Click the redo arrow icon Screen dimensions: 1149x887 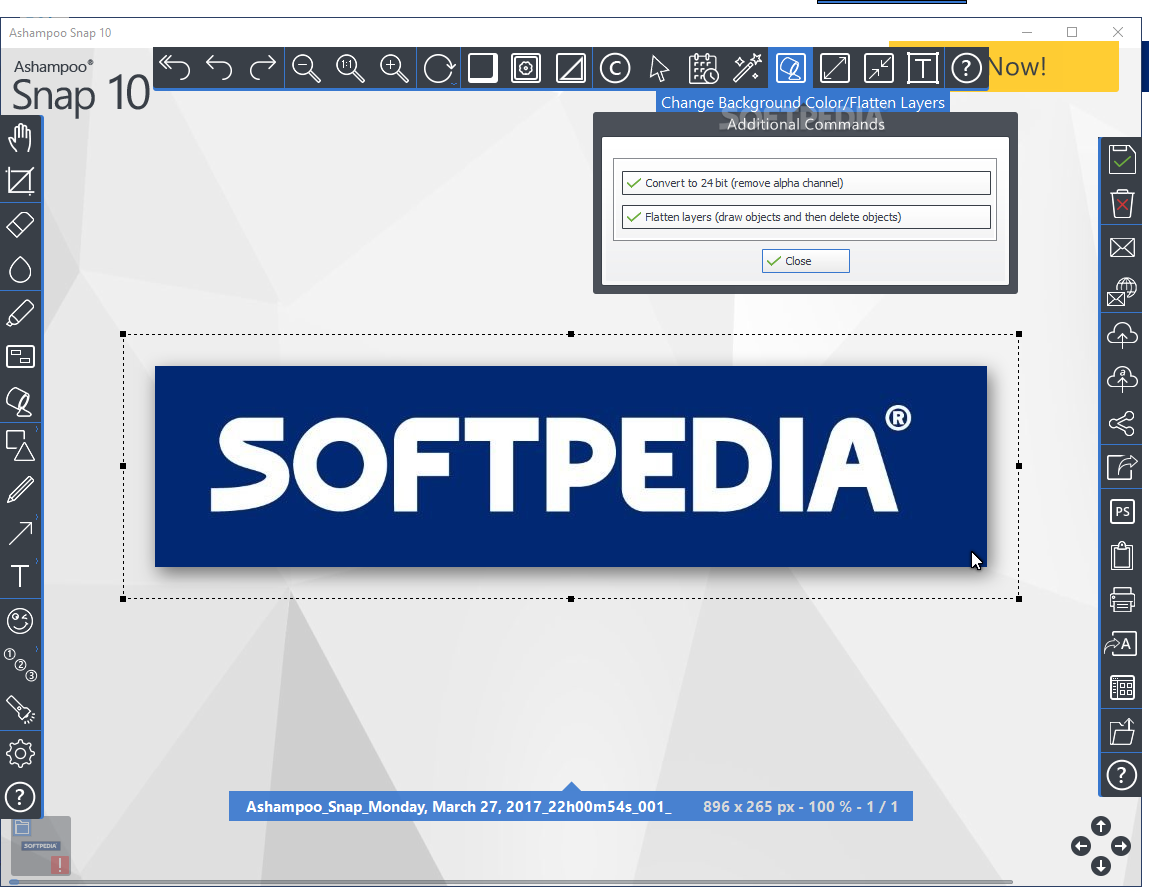click(262, 68)
